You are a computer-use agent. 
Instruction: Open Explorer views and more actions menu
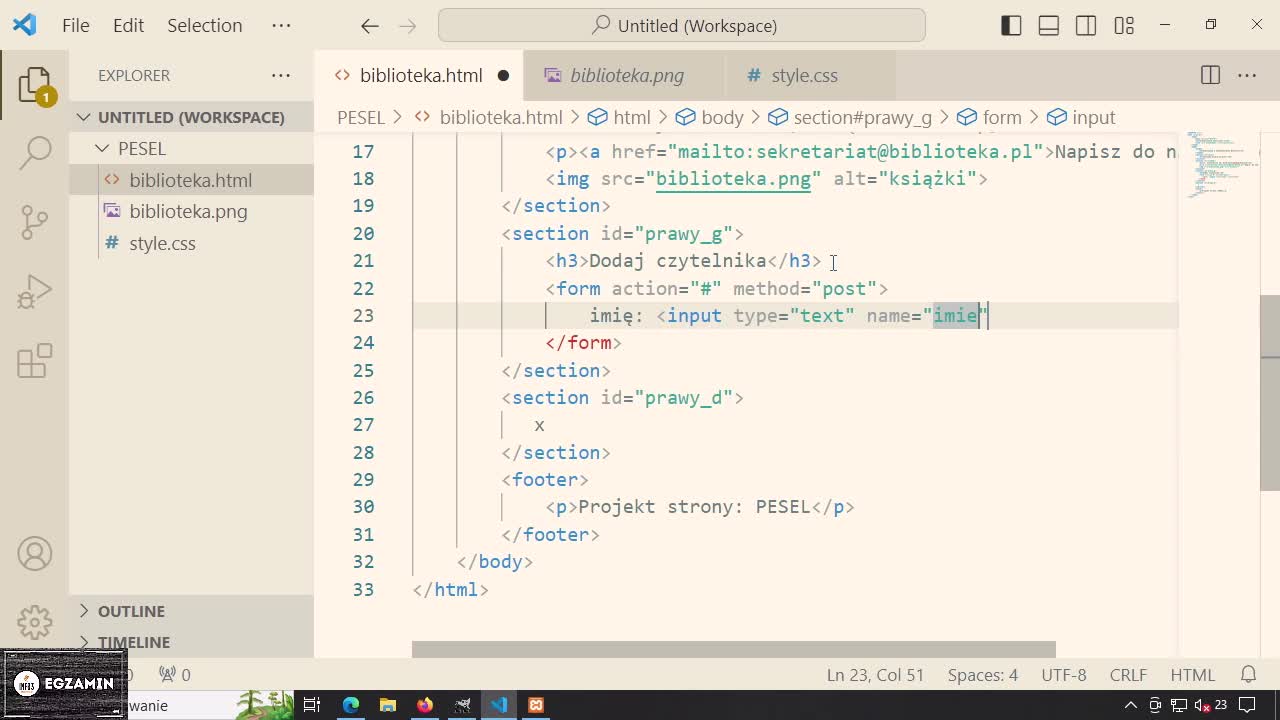(x=281, y=75)
